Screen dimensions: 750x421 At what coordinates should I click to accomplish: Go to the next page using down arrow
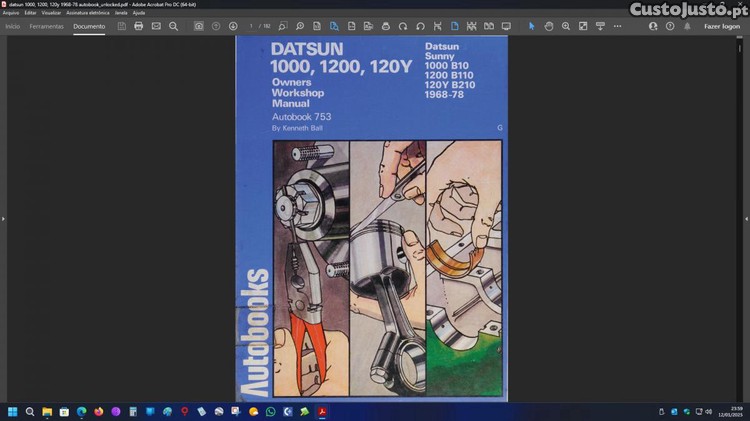[233, 26]
